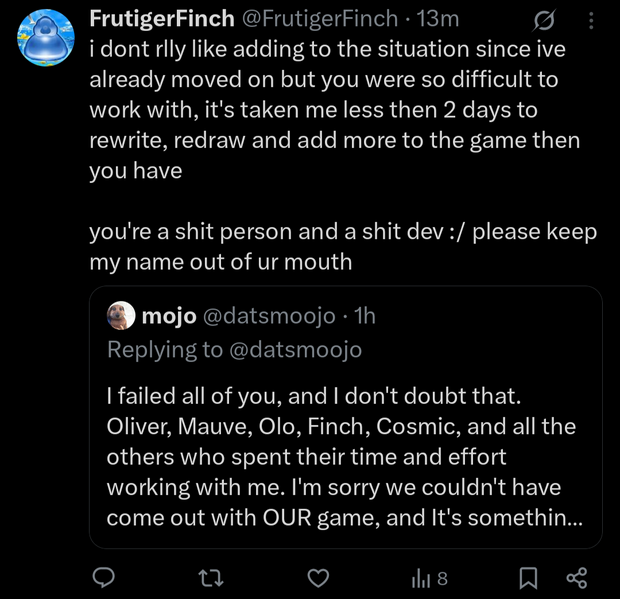
Task: Open quoted post starting "I failed all of you"
Action: (340, 440)
